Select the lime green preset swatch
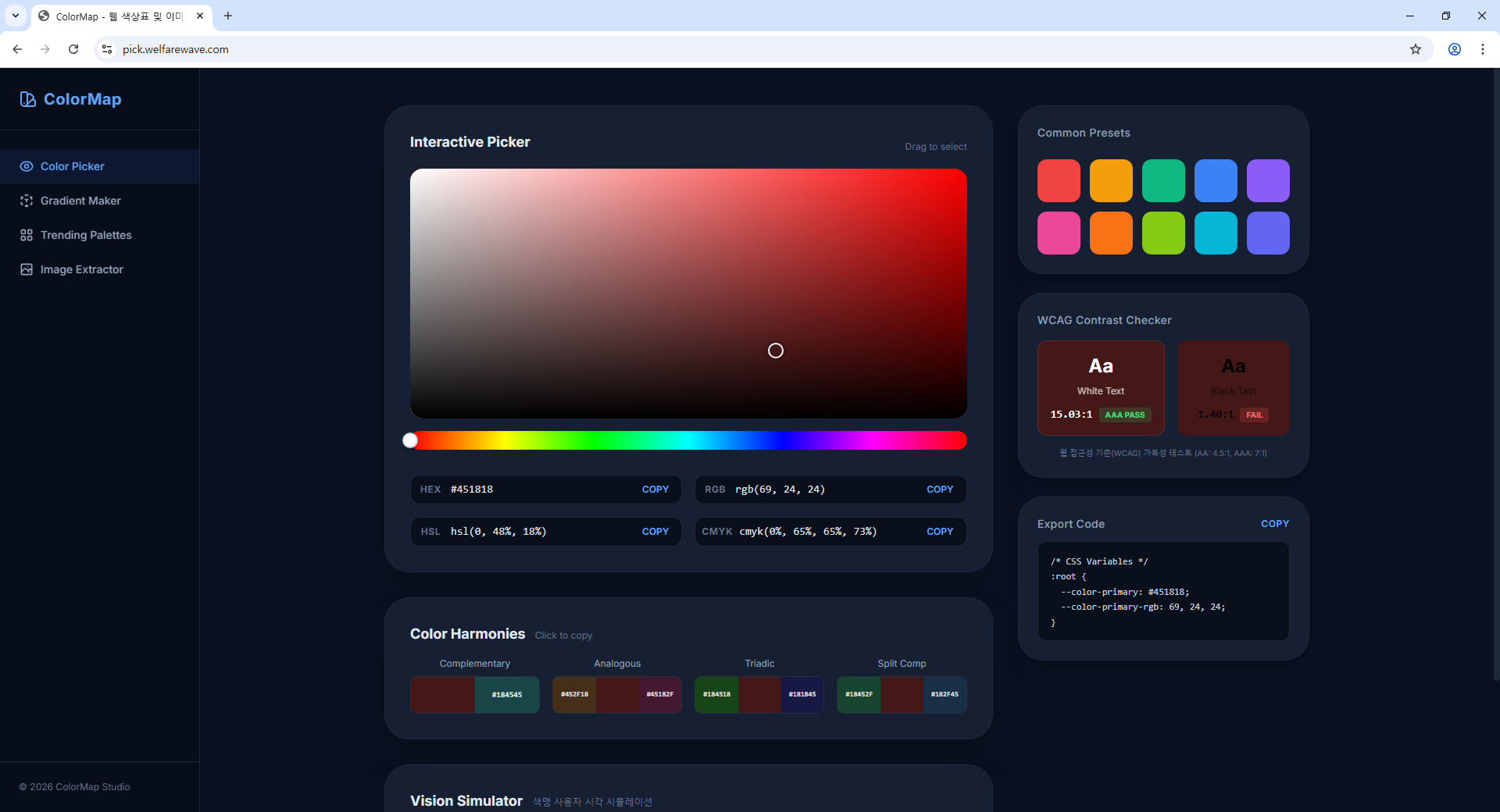The width and height of the screenshot is (1500, 812). coord(1163,233)
